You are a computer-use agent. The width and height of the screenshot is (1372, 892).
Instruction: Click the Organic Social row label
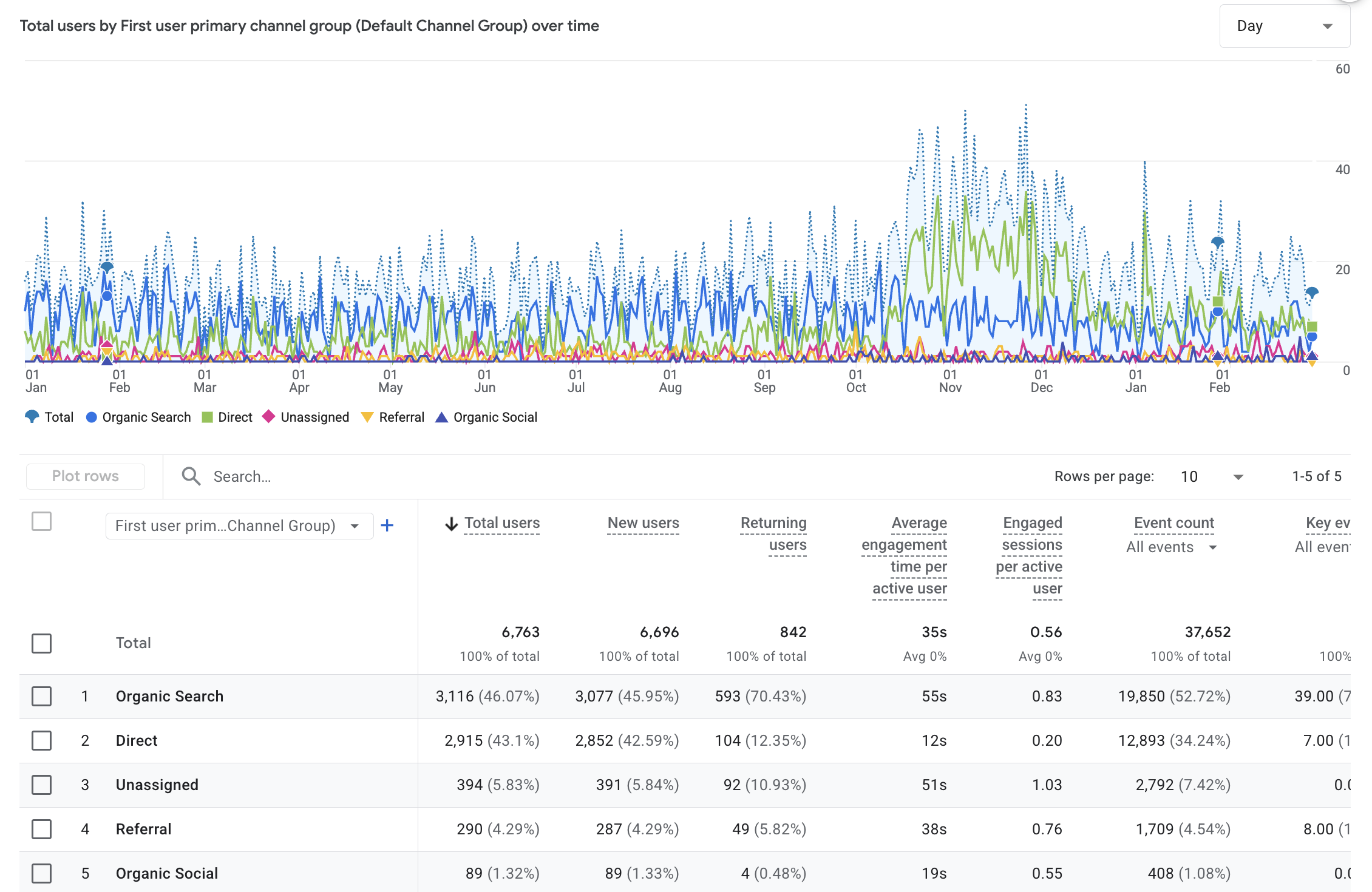167,873
